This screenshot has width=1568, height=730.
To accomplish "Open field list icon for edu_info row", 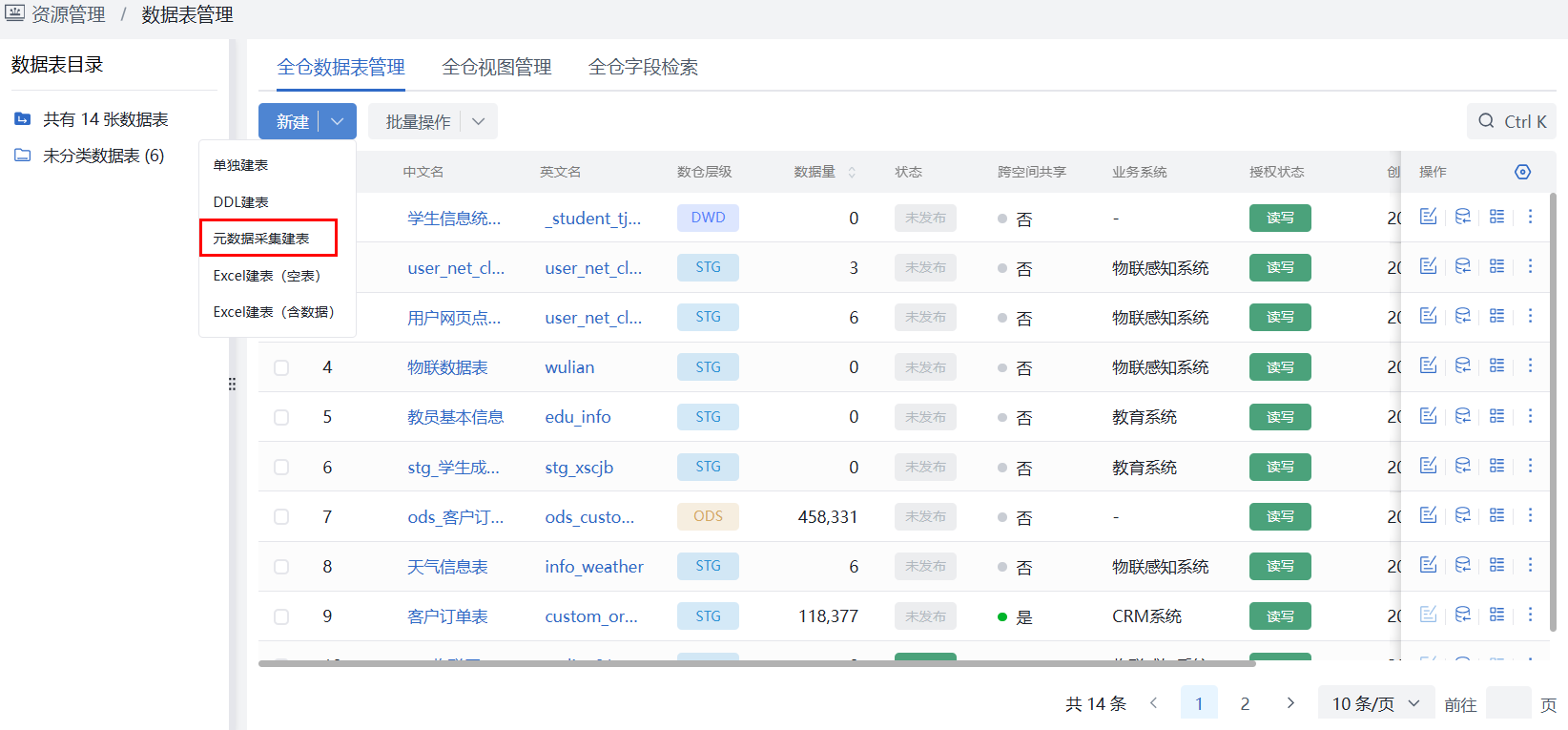I will (x=1496, y=416).
